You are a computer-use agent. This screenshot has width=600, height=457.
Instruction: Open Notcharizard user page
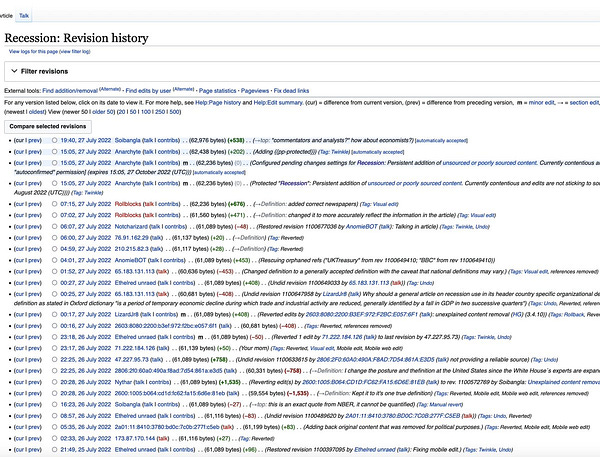click(x=130, y=227)
